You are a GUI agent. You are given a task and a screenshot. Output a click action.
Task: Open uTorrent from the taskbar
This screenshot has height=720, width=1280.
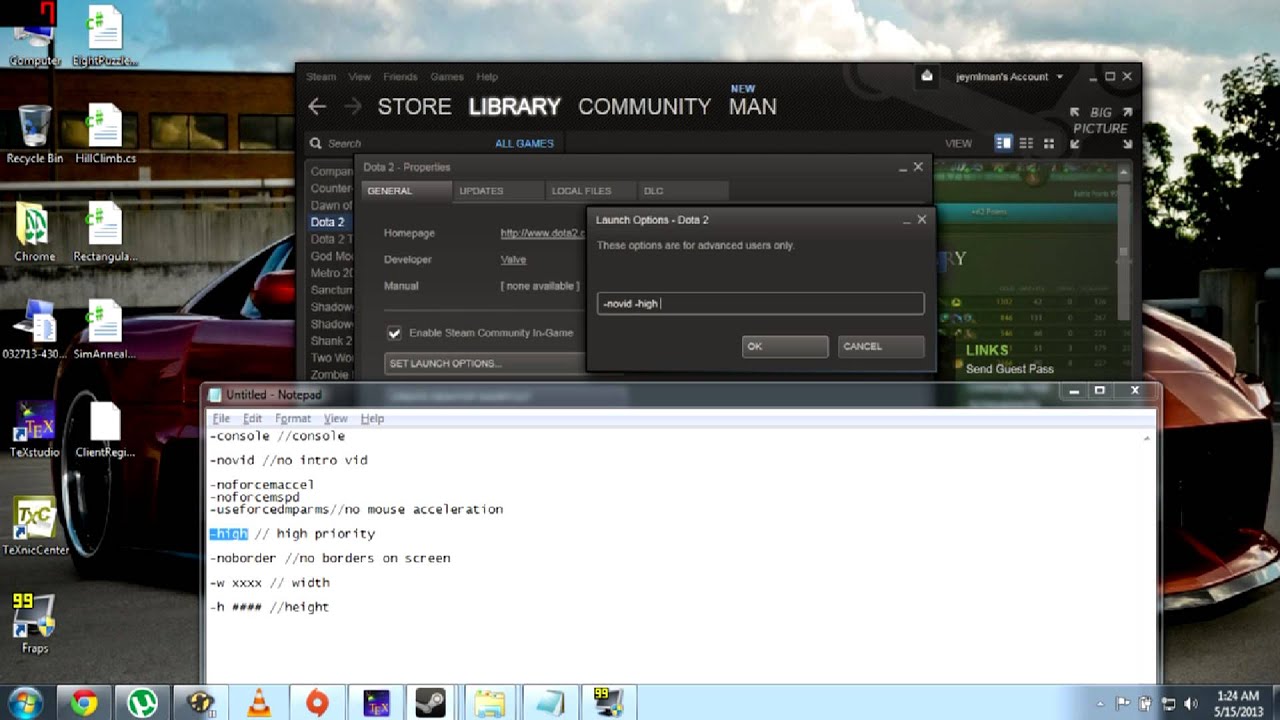pos(142,703)
